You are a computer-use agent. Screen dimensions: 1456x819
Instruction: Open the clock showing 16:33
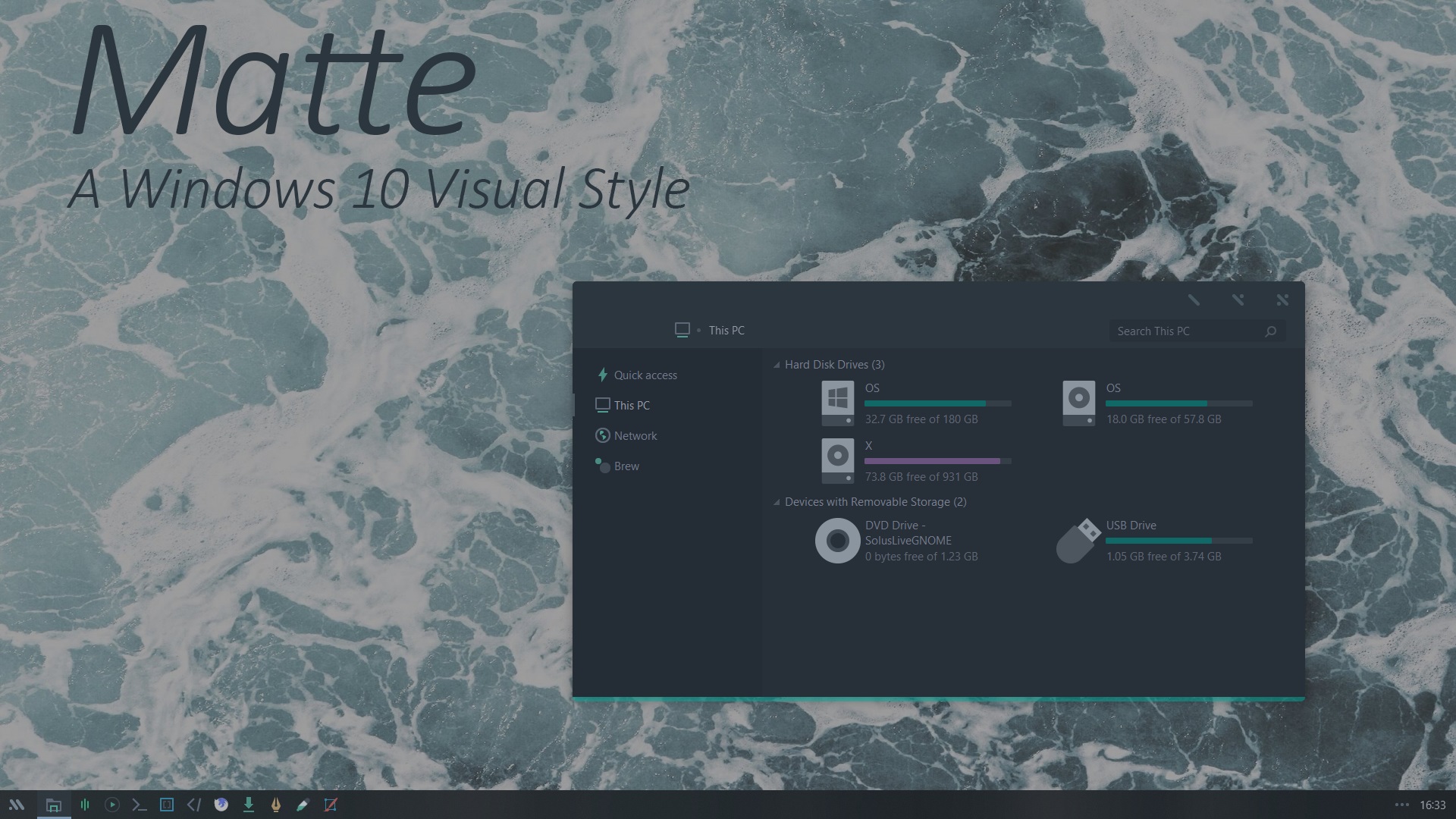[1432, 805]
